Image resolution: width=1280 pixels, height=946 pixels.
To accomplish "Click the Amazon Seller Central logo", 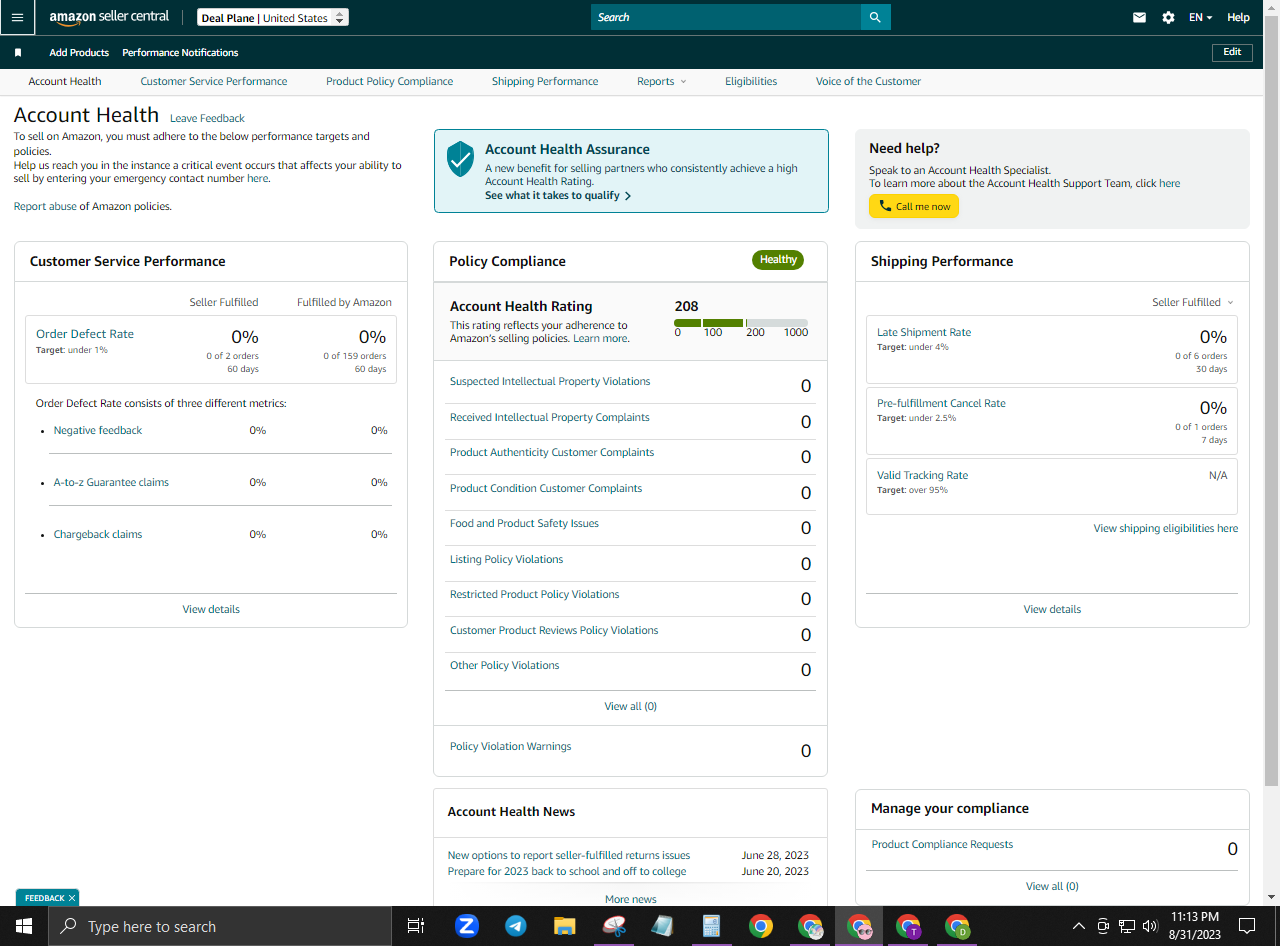I will (x=109, y=17).
